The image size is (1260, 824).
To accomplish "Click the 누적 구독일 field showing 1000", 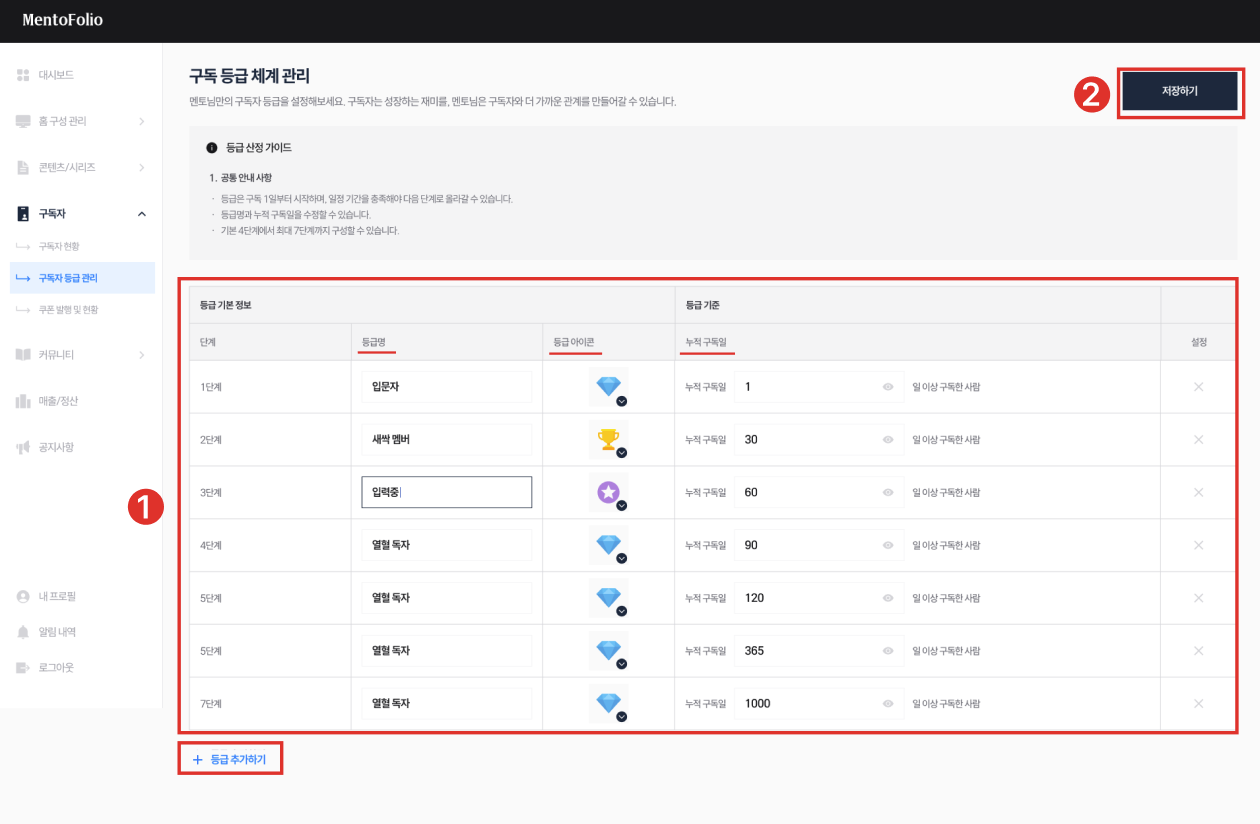I will (819, 703).
